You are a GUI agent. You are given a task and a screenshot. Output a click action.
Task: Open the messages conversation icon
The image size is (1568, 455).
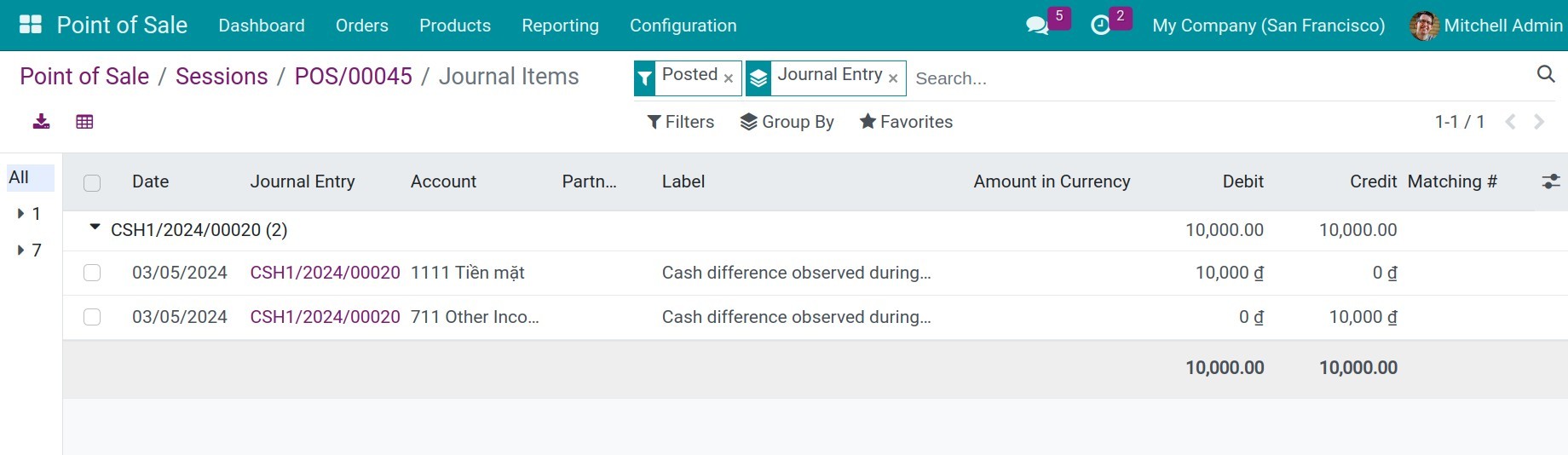point(1037,26)
